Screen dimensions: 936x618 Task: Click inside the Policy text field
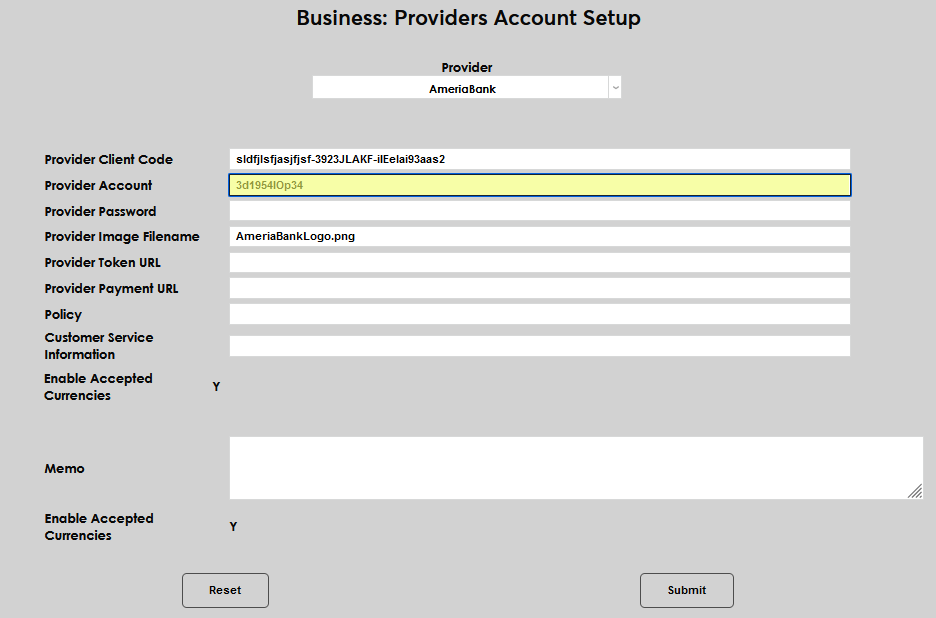tap(539, 315)
